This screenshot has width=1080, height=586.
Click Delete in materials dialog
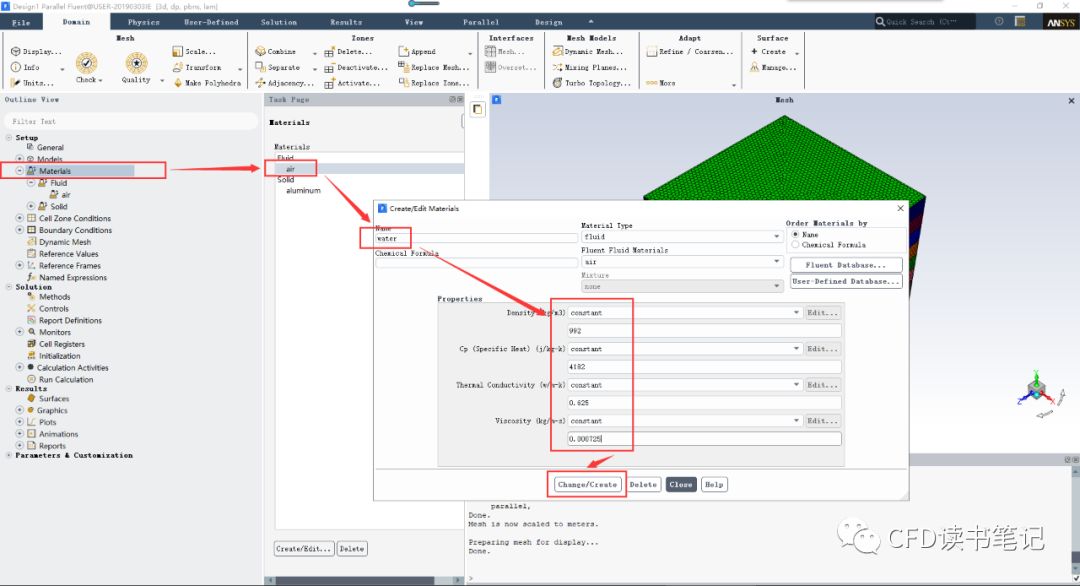point(643,485)
